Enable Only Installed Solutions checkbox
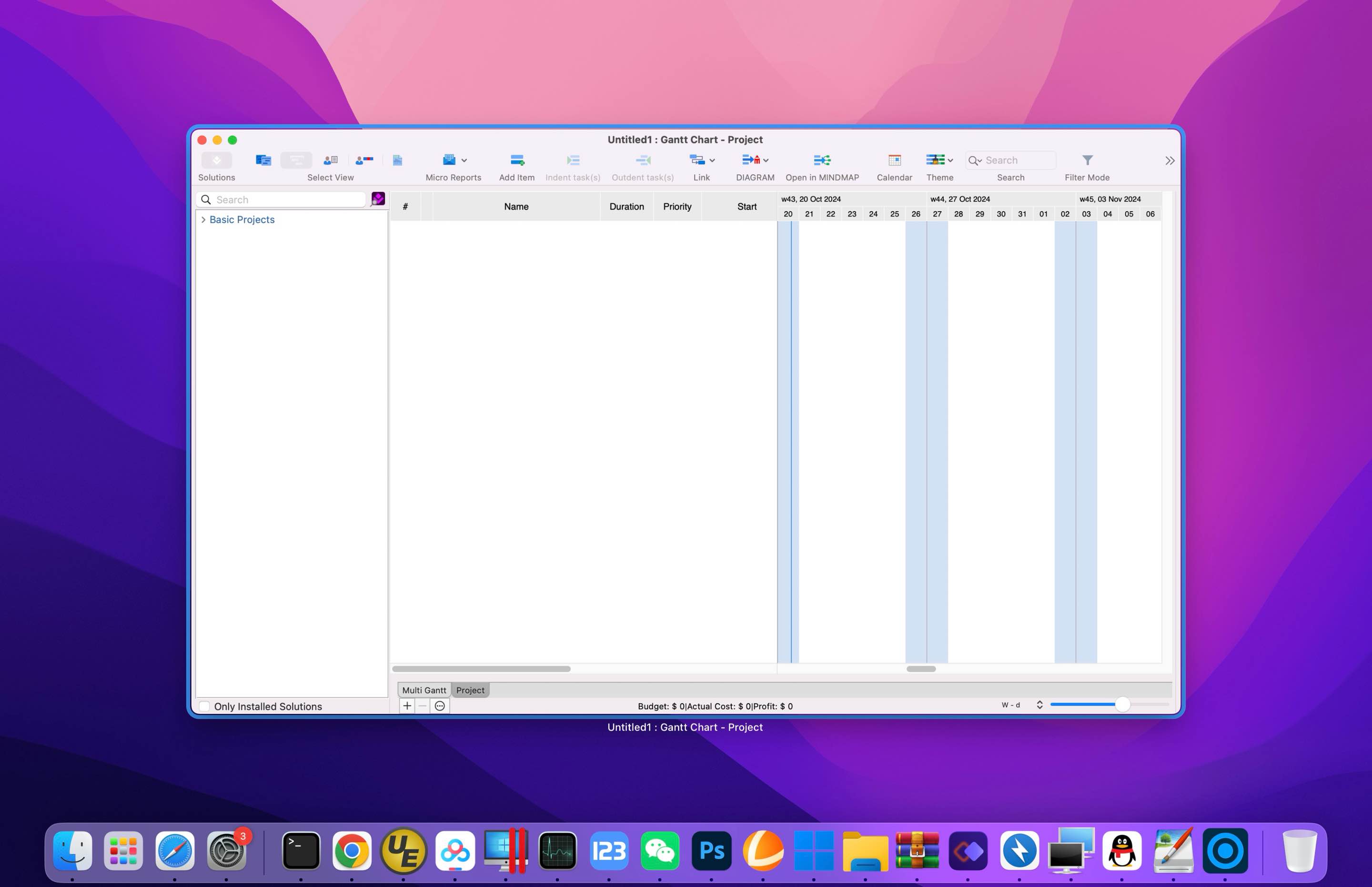Image resolution: width=1372 pixels, height=887 pixels. tap(204, 706)
